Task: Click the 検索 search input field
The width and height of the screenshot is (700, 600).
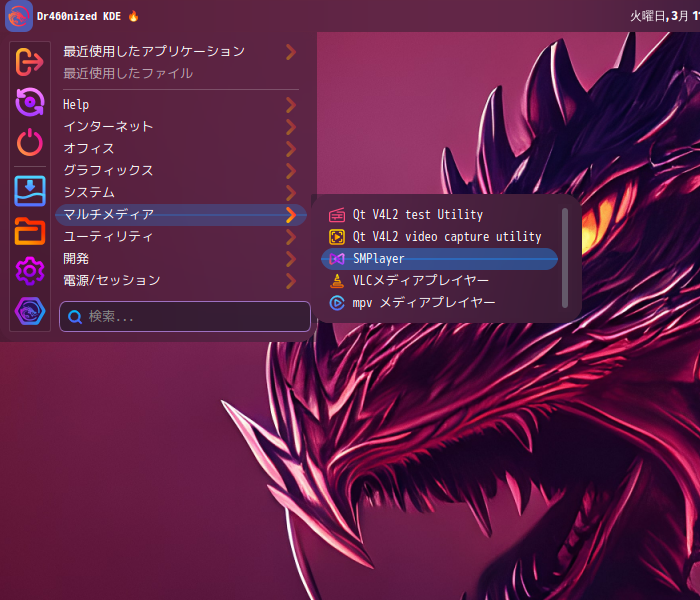Action: coord(185,317)
